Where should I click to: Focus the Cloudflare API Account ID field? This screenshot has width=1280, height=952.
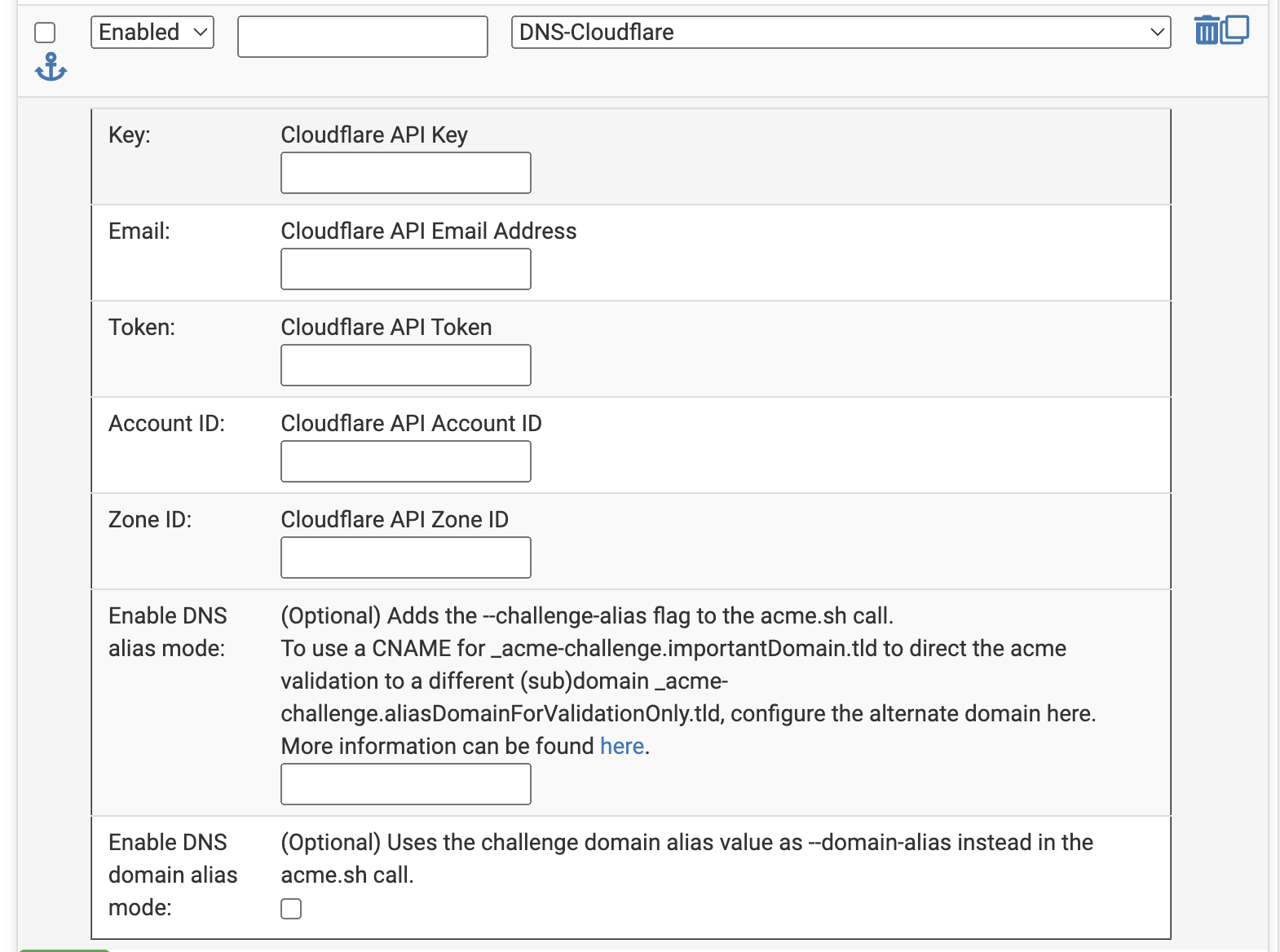coord(406,461)
